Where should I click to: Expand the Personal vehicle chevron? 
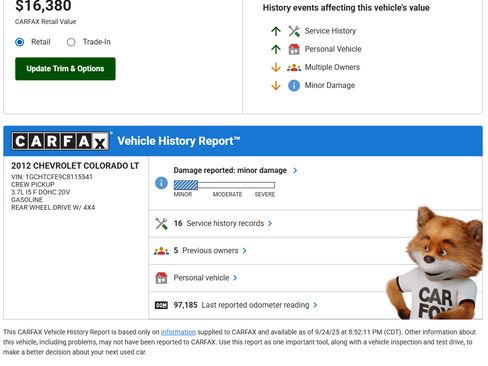point(235,278)
